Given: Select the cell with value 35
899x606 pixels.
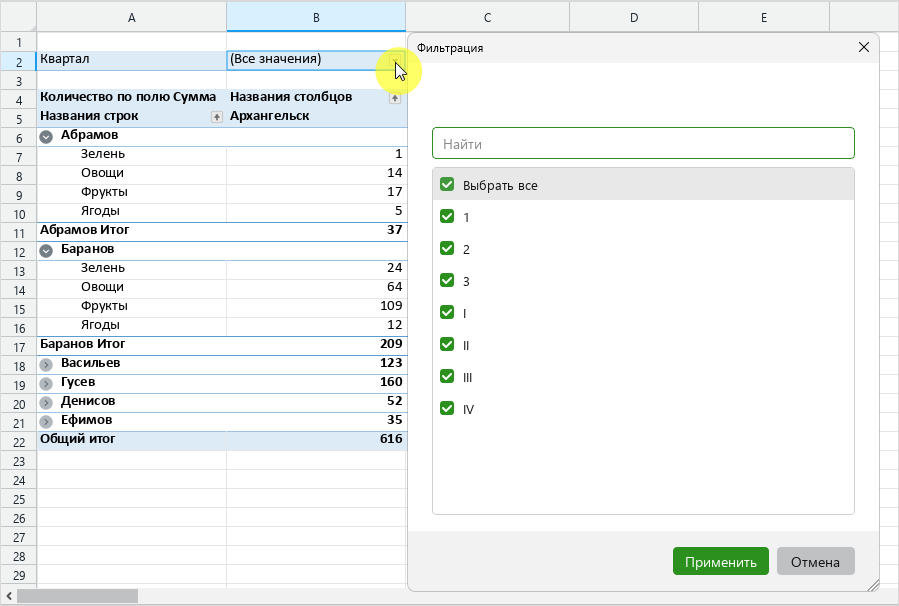Looking at the screenshot, I should click(316, 421).
